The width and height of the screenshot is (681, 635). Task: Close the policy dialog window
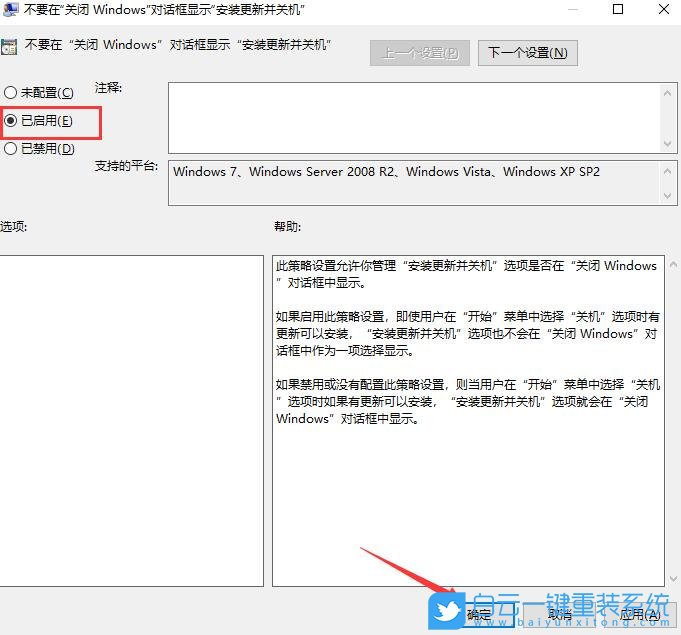pyautogui.click(x=664, y=9)
